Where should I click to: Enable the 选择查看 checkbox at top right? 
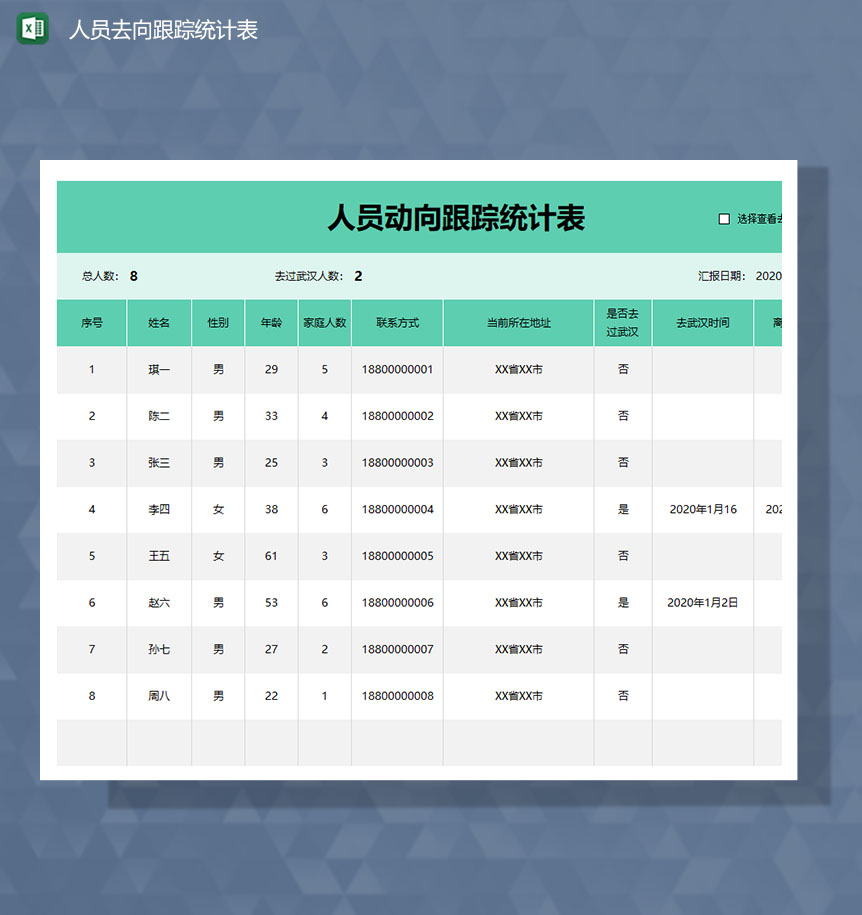point(724,218)
